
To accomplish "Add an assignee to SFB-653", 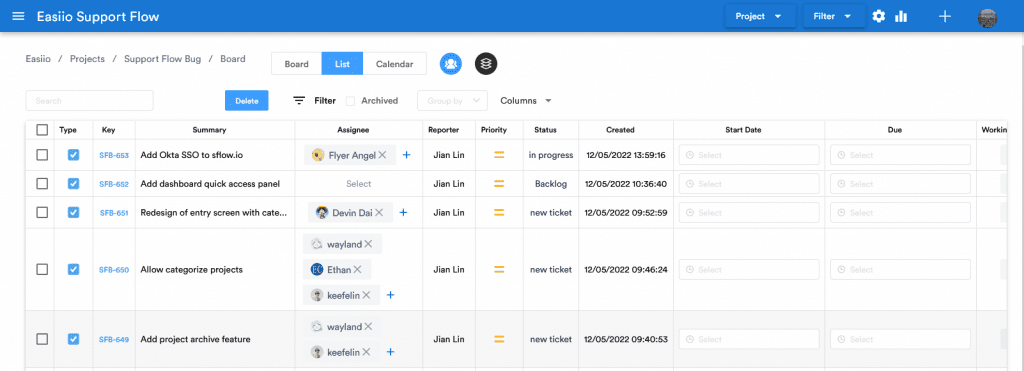I will tap(406, 155).
